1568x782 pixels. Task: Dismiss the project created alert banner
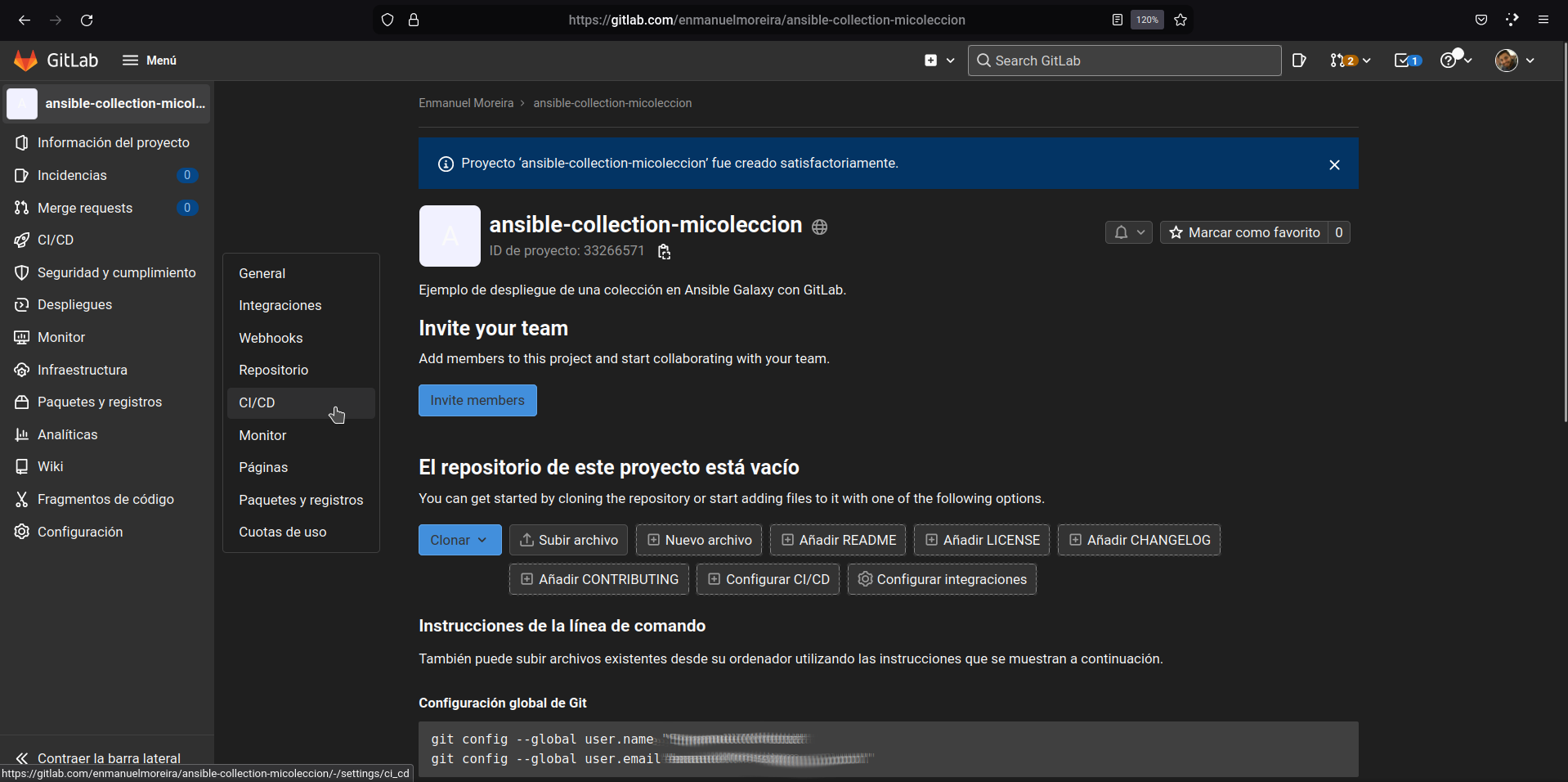pos(1334,164)
